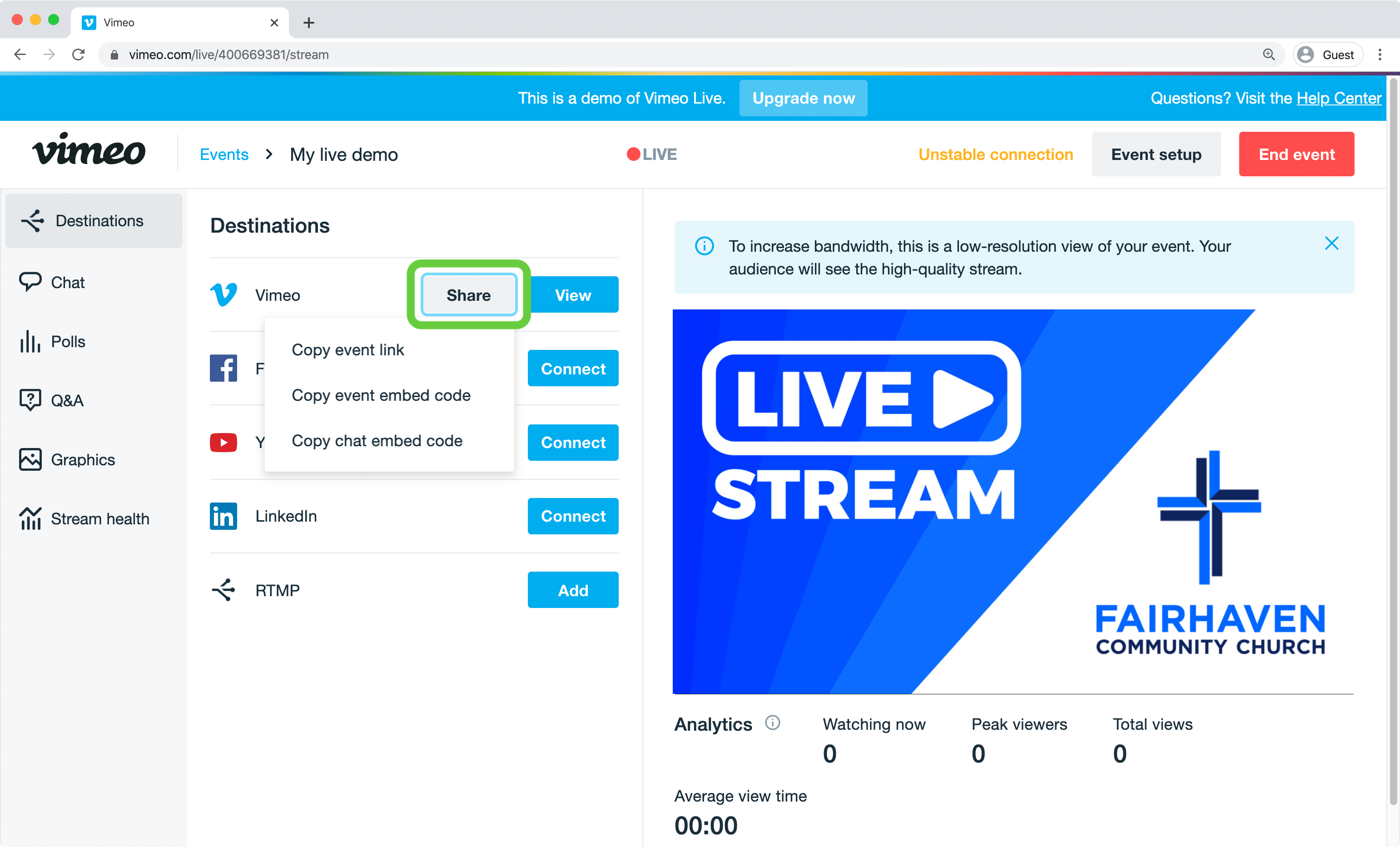Open the Chrome three-dot menu

(x=1380, y=55)
